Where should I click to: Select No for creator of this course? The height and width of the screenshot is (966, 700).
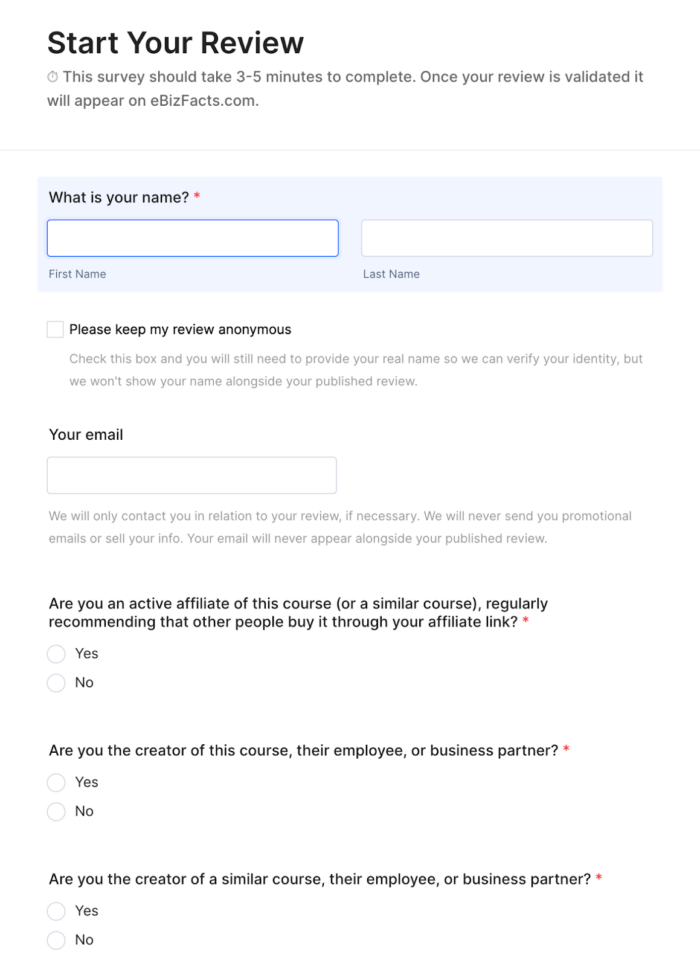pyautogui.click(x=56, y=812)
